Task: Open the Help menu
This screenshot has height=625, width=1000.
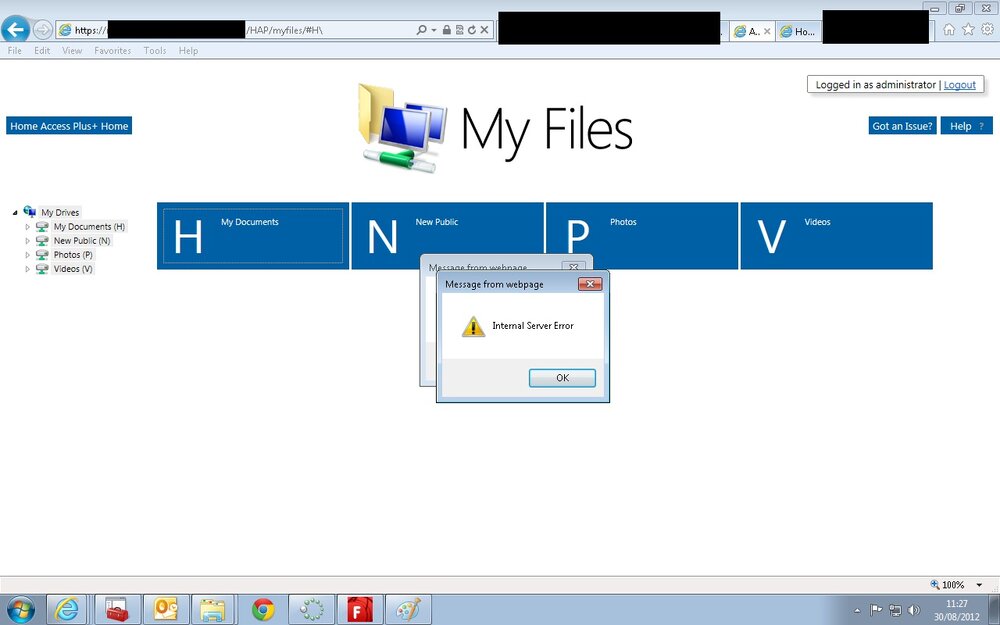Action: (188, 50)
